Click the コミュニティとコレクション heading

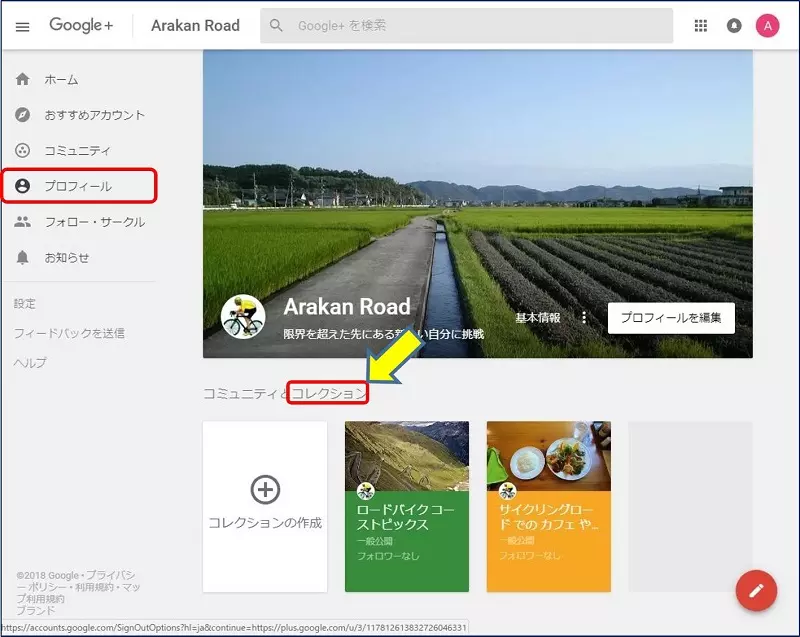[285, 393]
